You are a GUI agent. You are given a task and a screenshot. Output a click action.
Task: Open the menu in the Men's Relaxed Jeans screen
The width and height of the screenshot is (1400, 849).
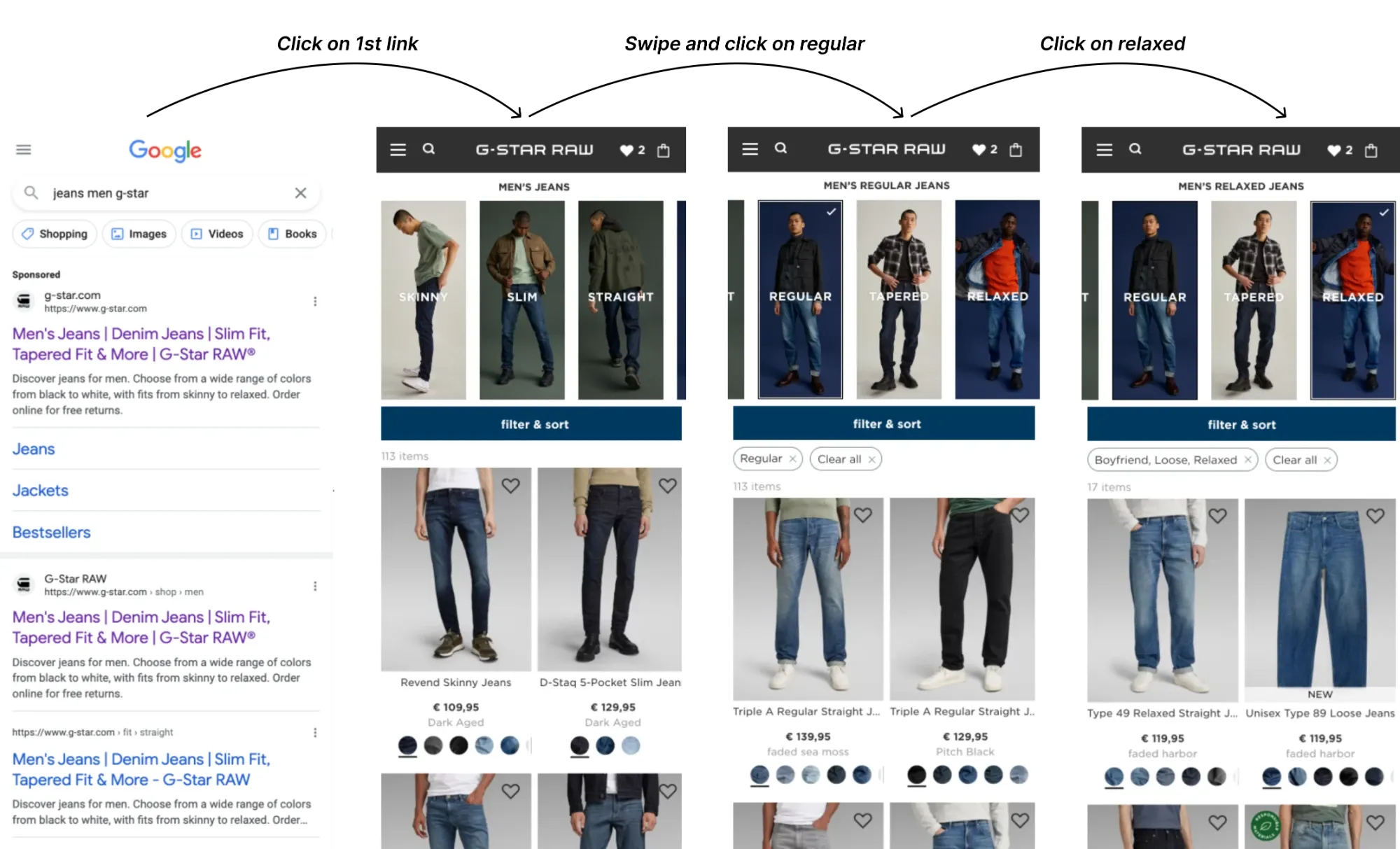coord(1104,150)
